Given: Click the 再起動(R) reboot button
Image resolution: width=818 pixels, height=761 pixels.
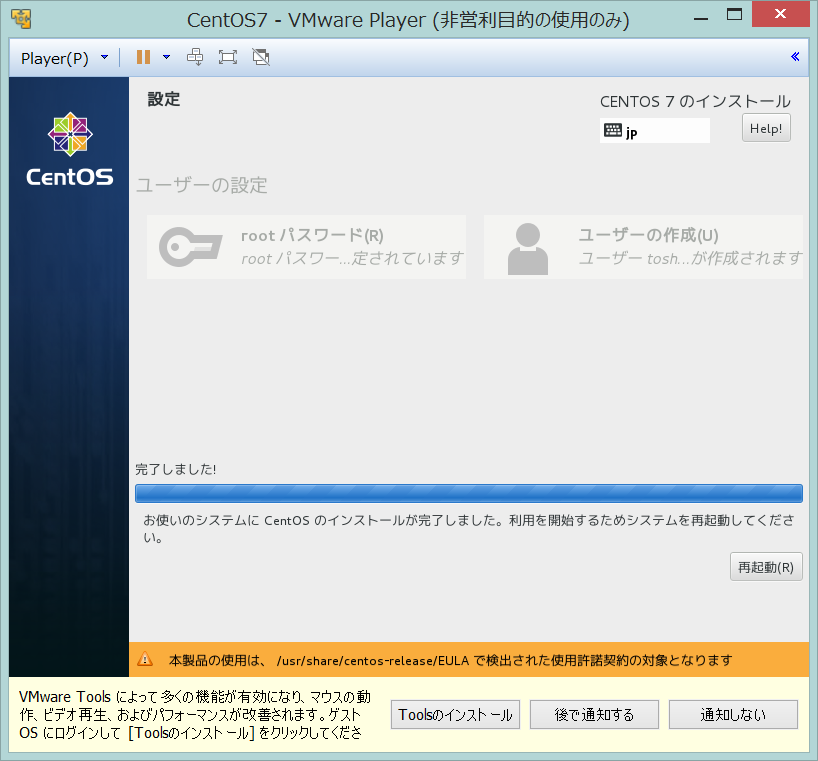Looking at the screenshot, I should point(766,566).
